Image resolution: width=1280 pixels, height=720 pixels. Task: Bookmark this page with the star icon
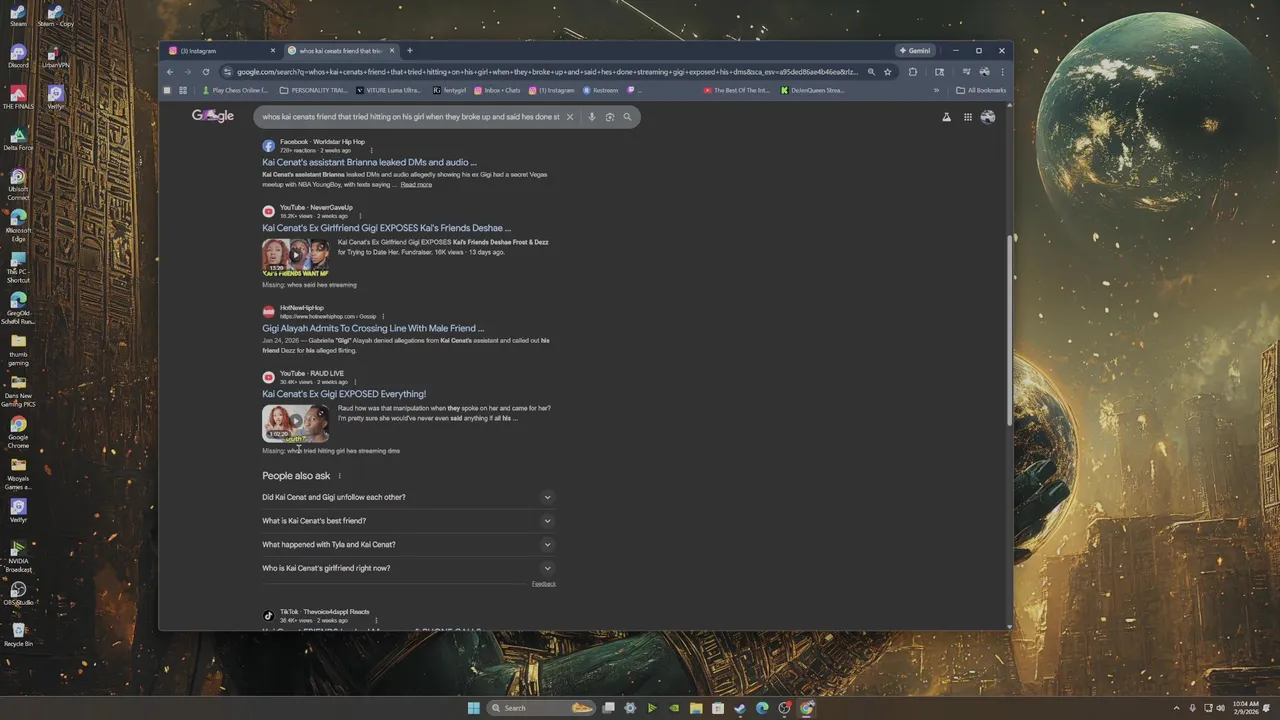[887, 72]
